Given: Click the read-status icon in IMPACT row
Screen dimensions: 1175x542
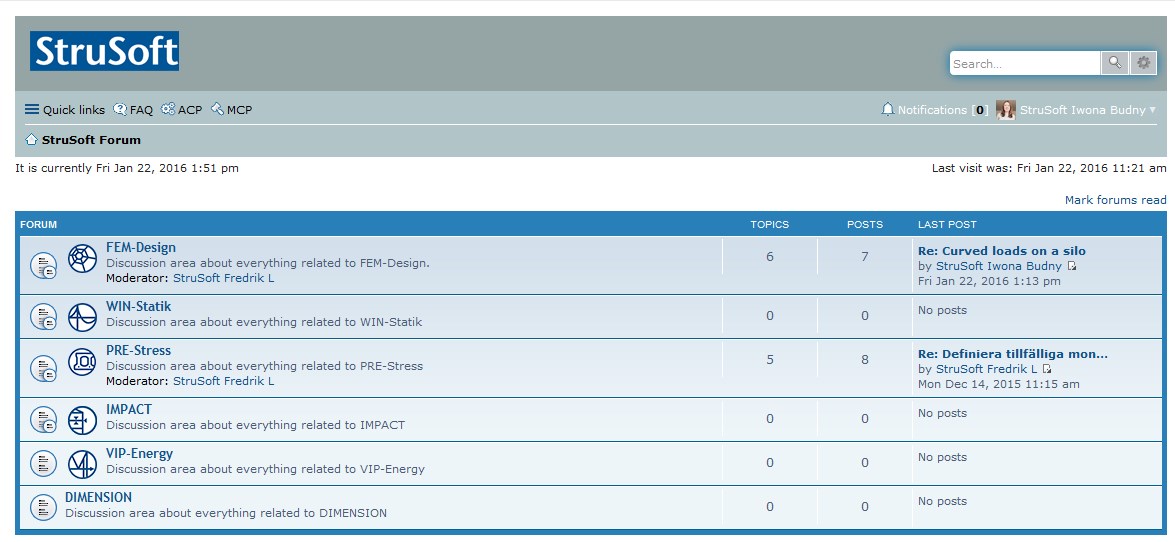Looking at the screenshot, I should pos(43,419).
